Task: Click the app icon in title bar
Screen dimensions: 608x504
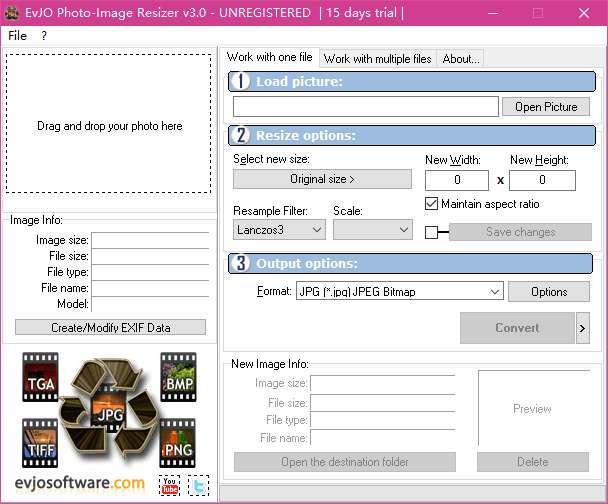Action: pos(11,13)
